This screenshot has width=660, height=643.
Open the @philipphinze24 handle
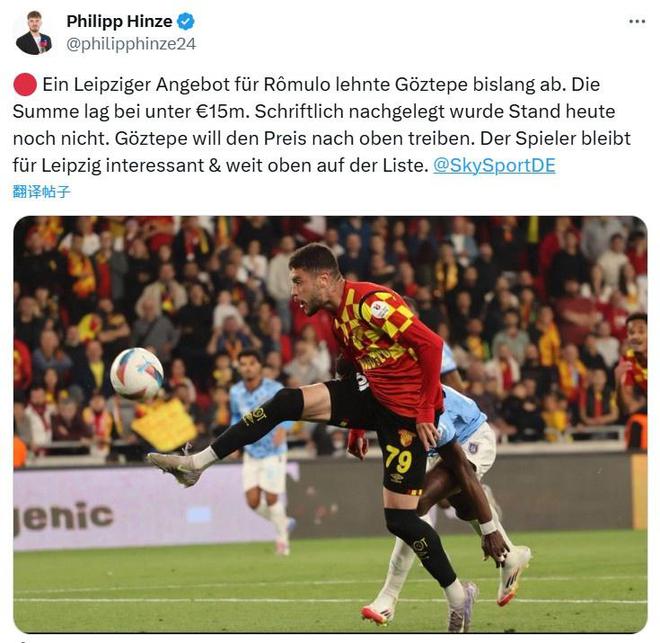click(131, 44)
